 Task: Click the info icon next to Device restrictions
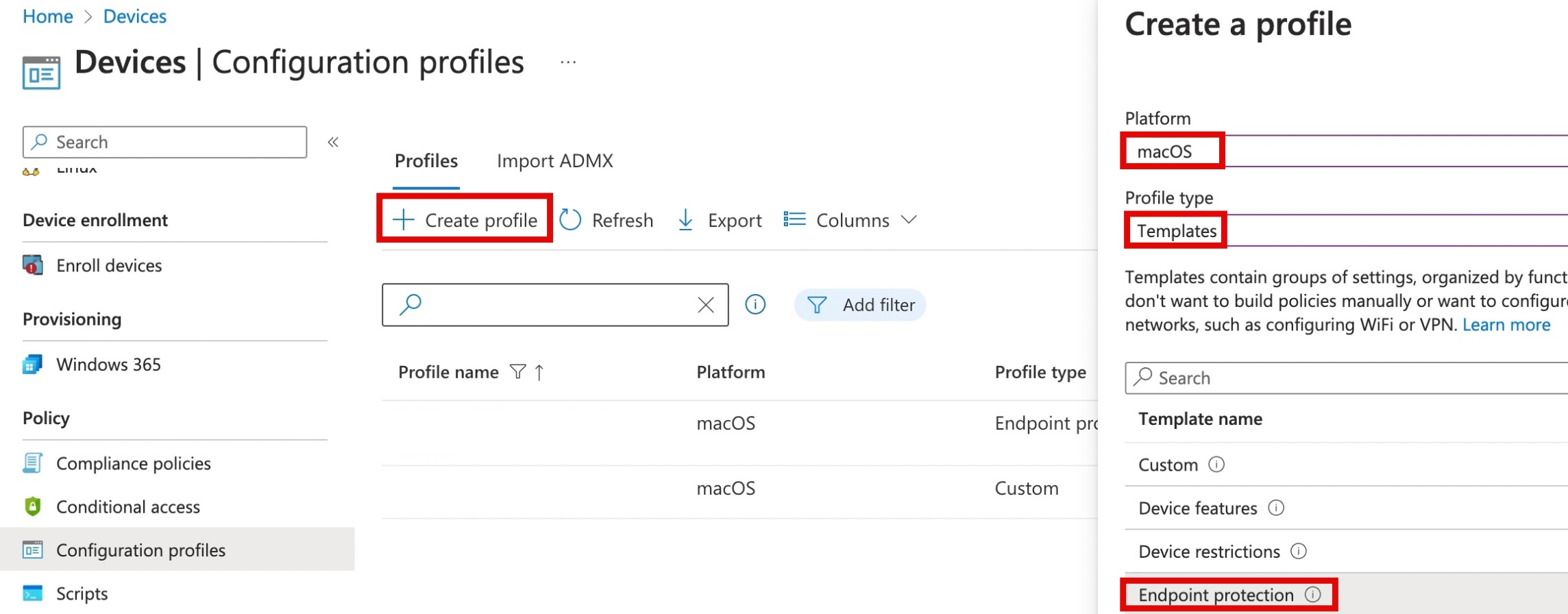[1299, 551]
